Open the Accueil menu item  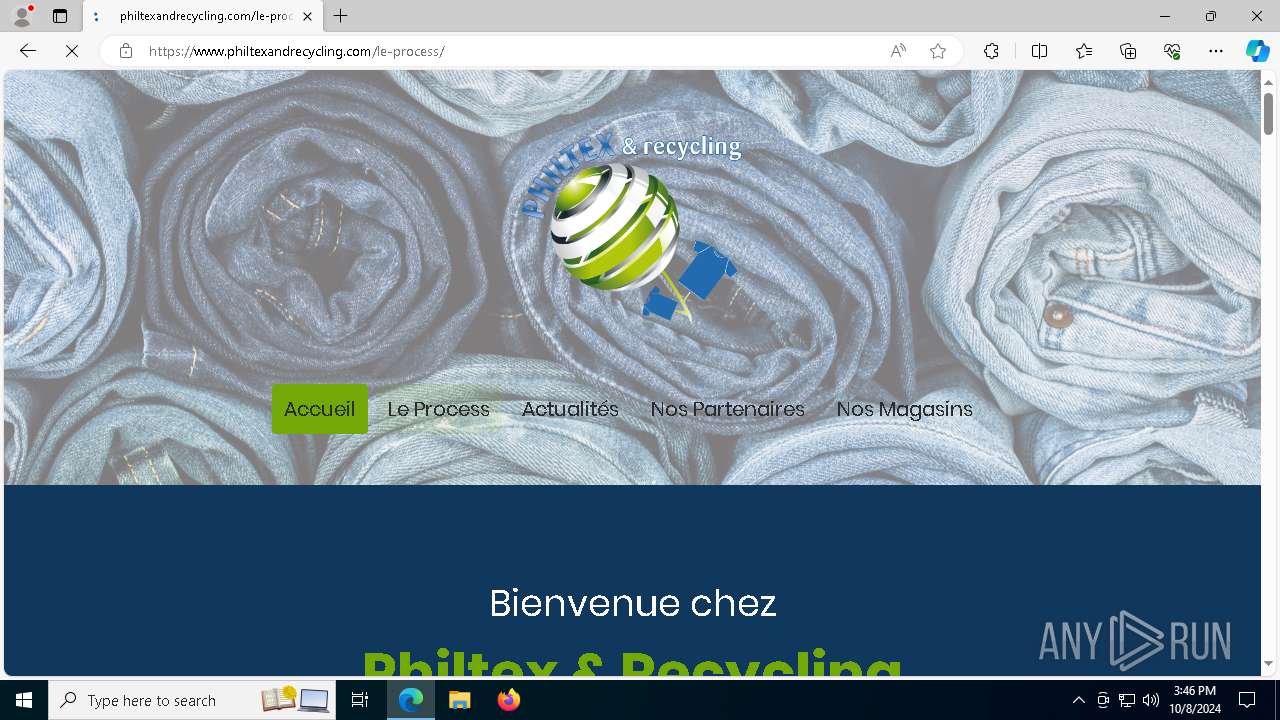pyautogui.click(x=319, y=409)
